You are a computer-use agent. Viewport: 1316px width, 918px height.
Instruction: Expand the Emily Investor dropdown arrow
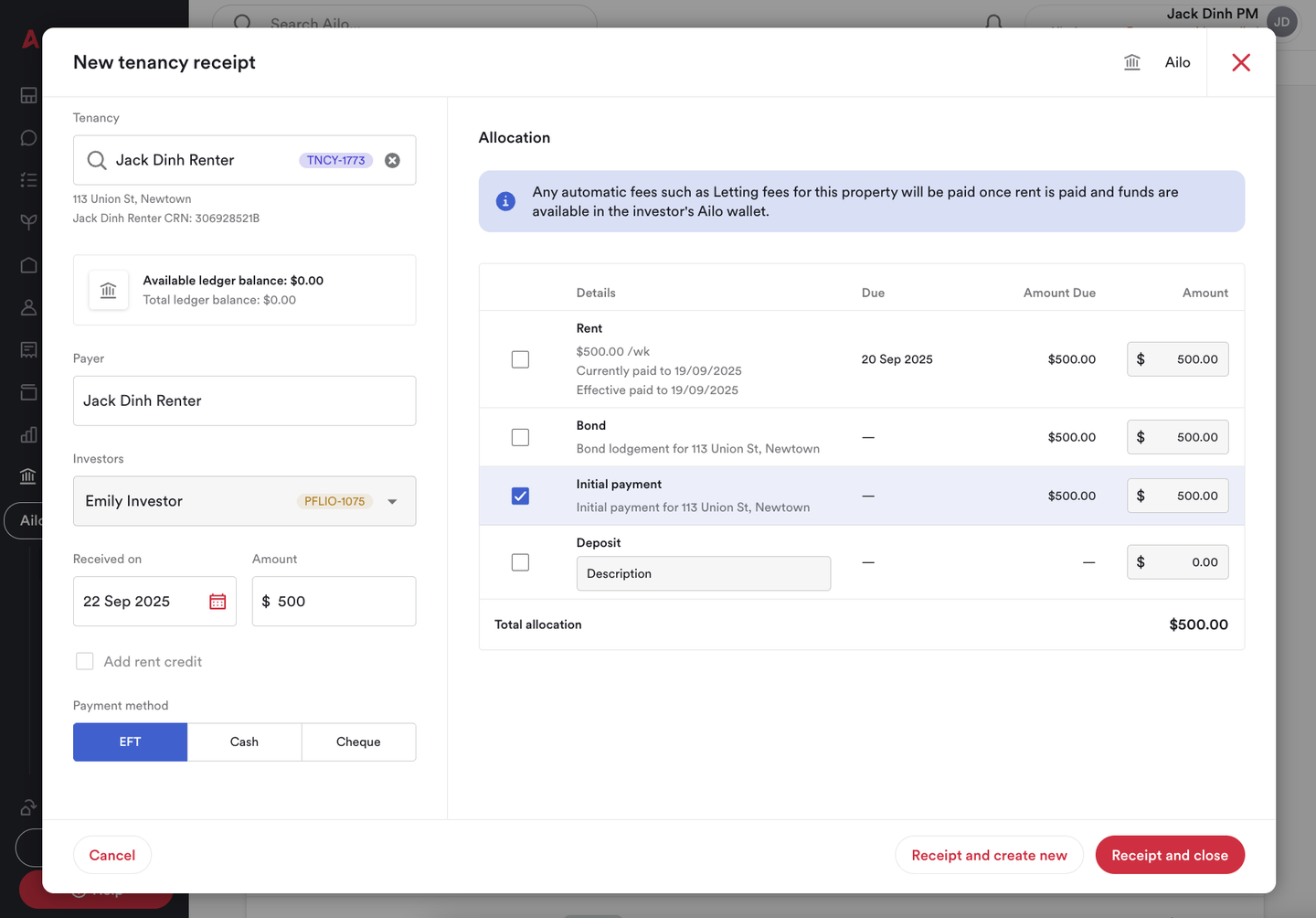coord(392,501)
